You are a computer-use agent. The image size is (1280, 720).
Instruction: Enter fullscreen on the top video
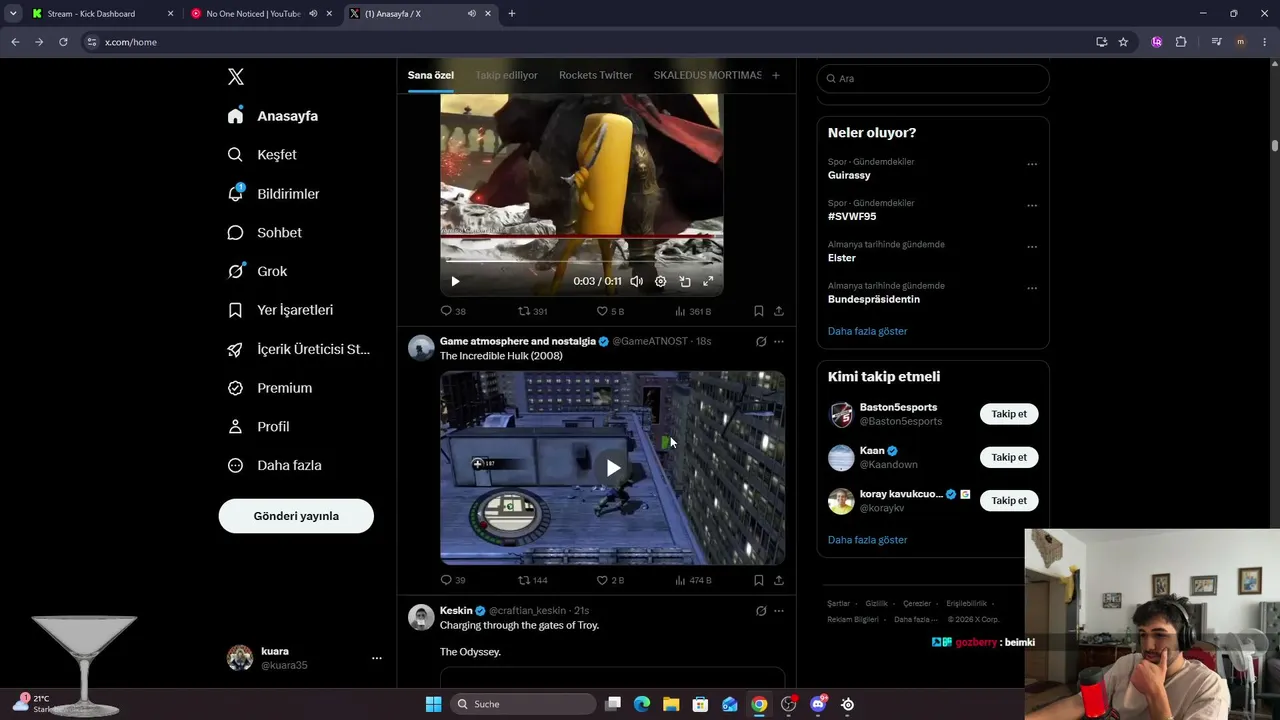coord(708,281)
